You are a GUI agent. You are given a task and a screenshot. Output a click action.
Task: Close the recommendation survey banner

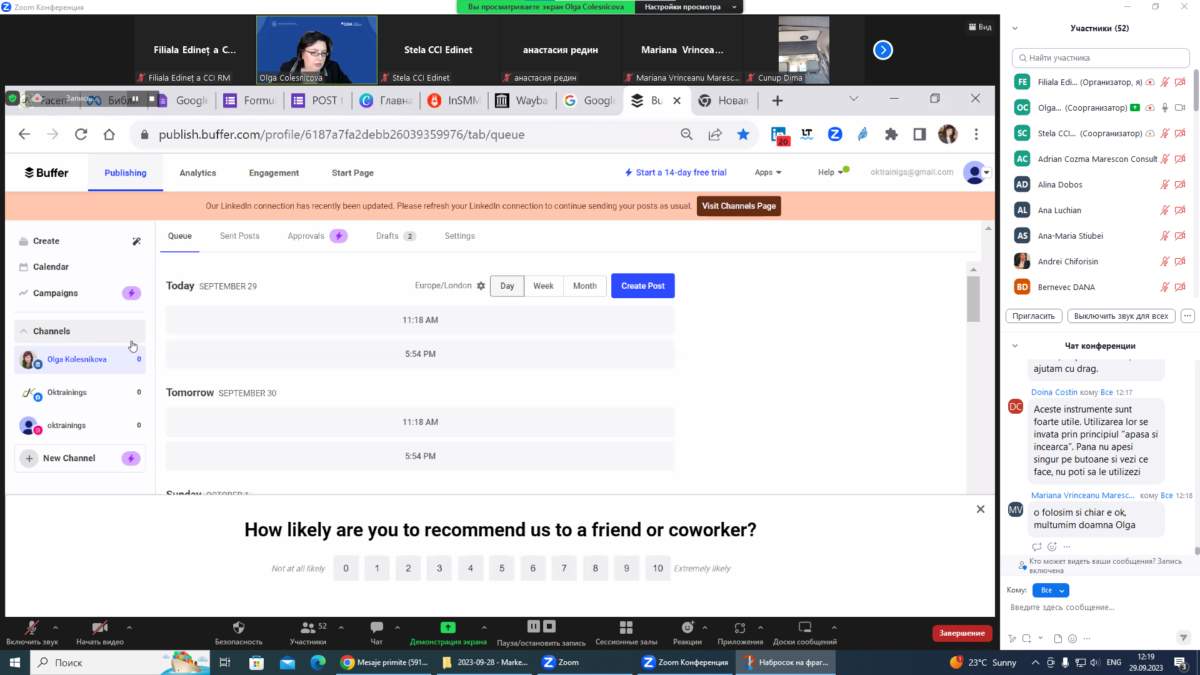coord(980,509)
